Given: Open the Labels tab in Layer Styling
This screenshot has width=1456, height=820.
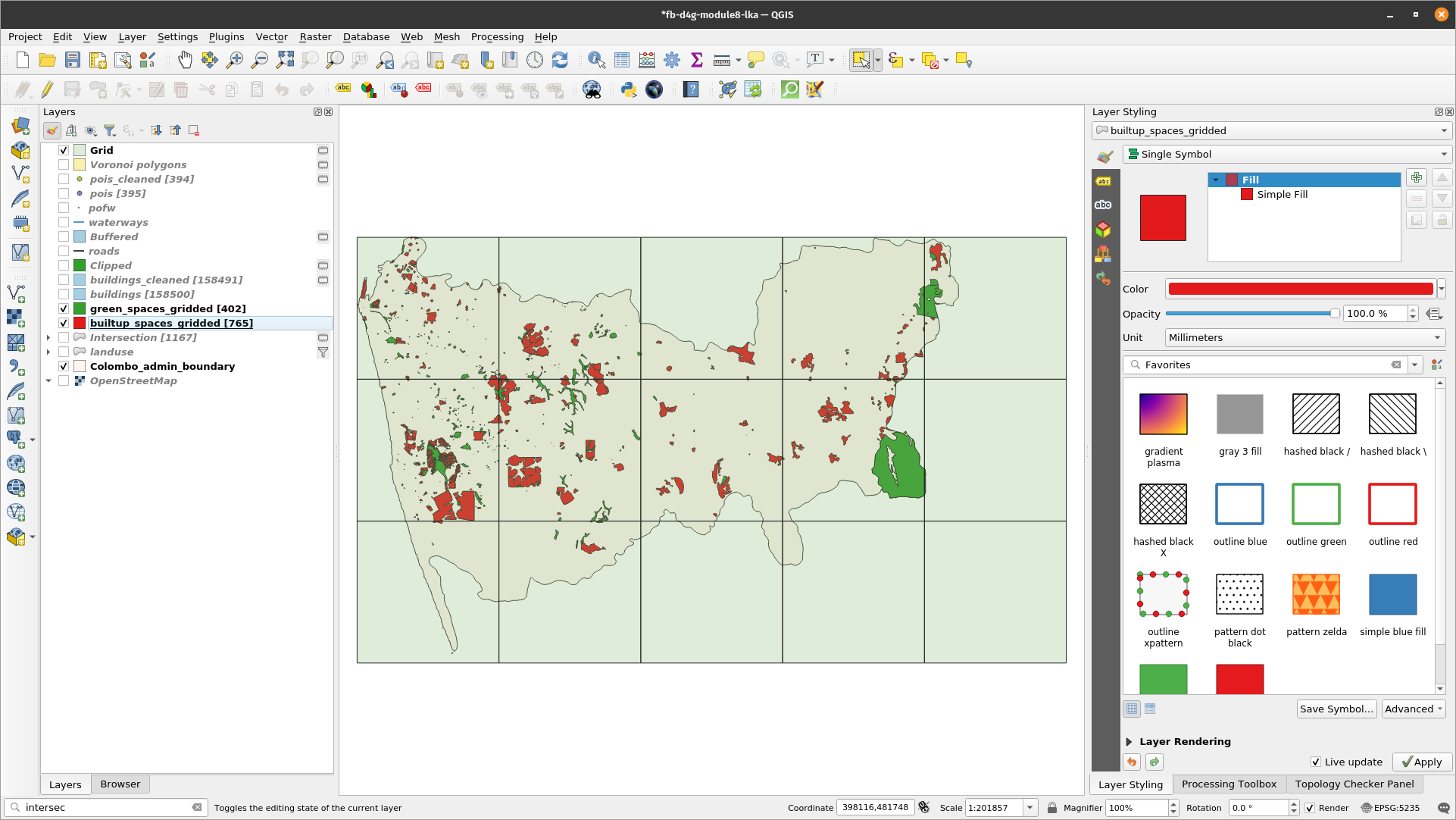Looking at the screenshot, I should point(1104,181).
